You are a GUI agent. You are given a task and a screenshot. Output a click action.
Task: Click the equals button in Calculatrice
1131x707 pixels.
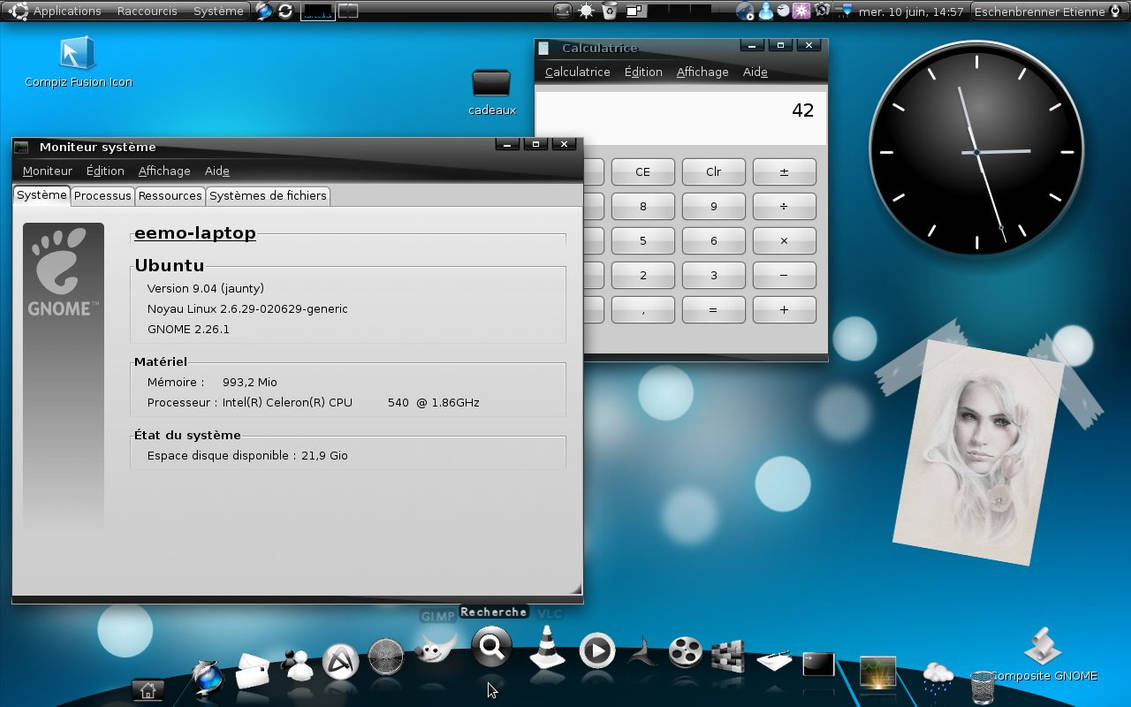click(x=713, y=310)
